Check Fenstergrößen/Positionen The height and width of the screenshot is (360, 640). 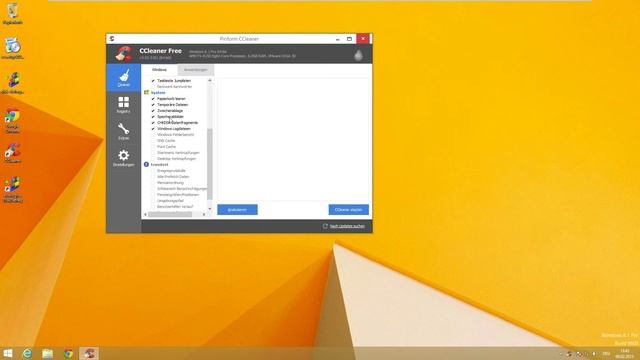pos(153,195)
